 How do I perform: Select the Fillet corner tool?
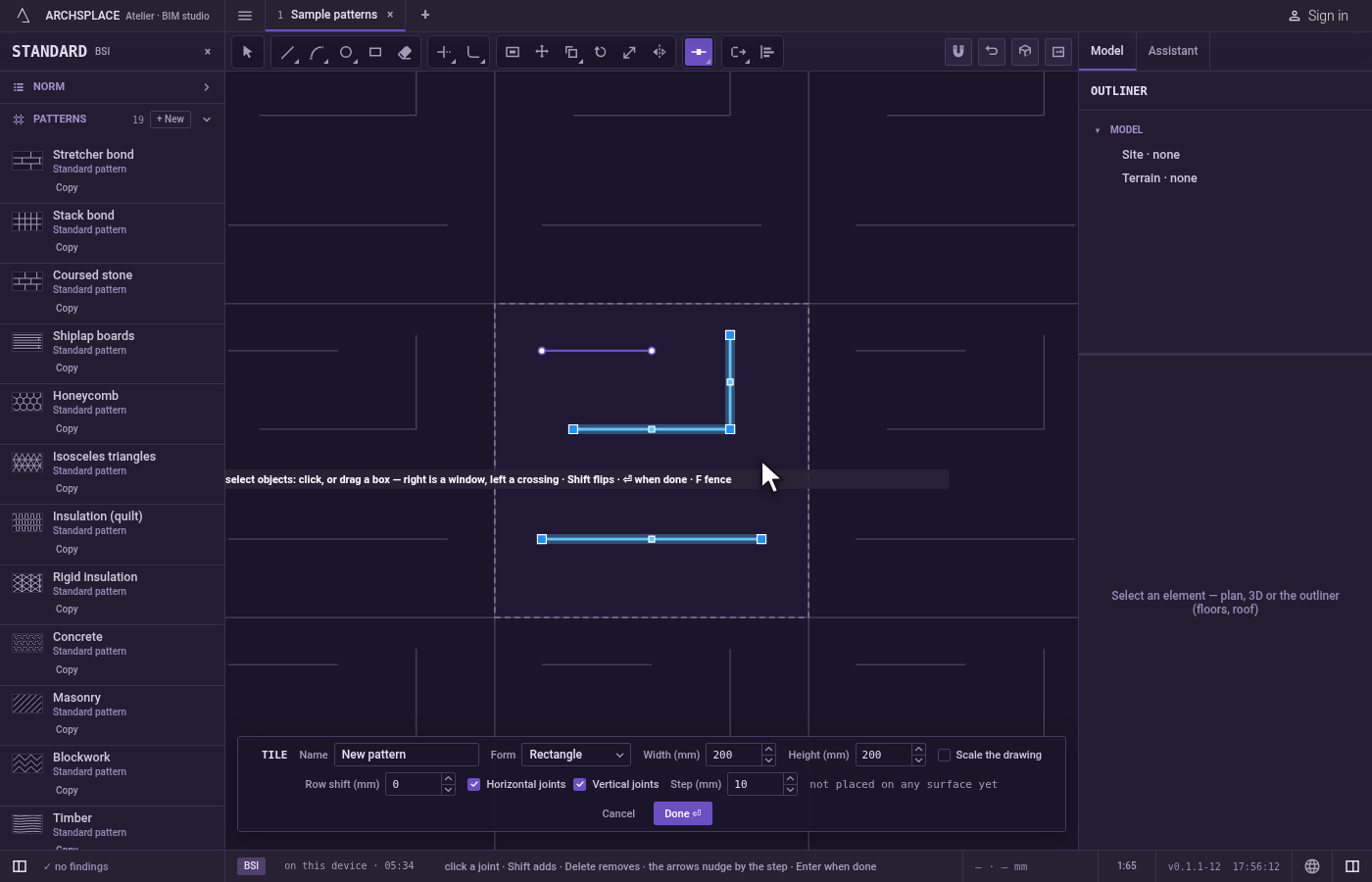[474, 52]
